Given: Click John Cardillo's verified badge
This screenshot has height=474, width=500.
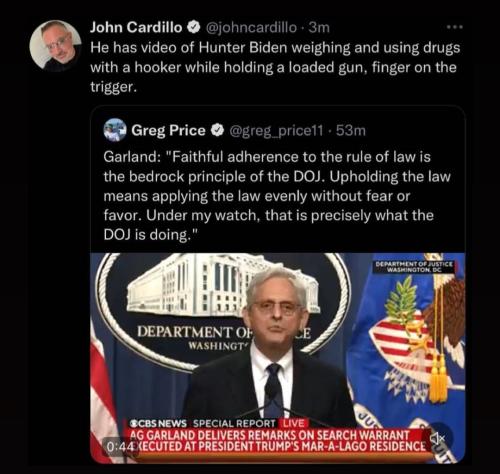Looking at the screenshot, I should [x=194, y=27].
